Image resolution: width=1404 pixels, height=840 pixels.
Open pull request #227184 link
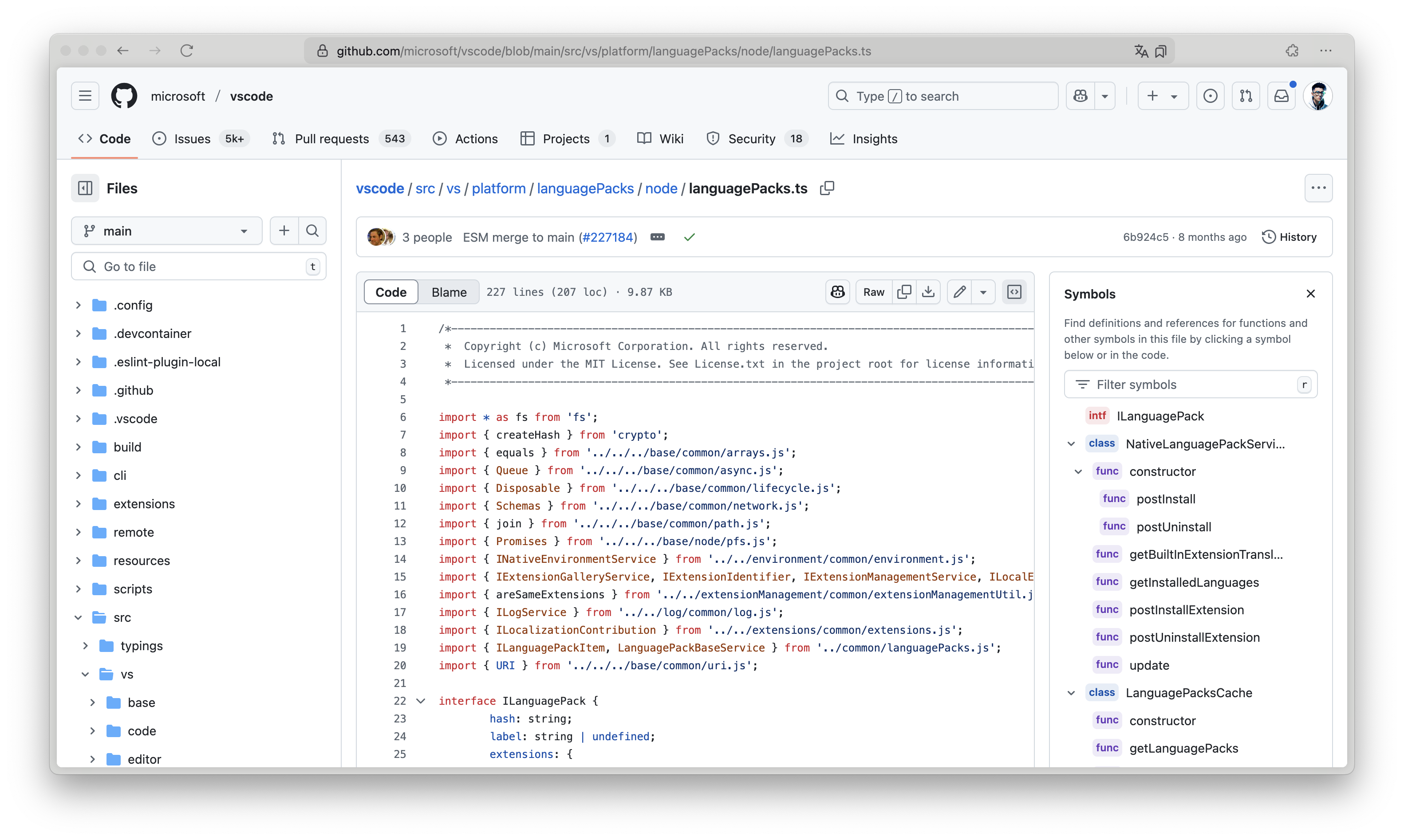coord(607,237)
